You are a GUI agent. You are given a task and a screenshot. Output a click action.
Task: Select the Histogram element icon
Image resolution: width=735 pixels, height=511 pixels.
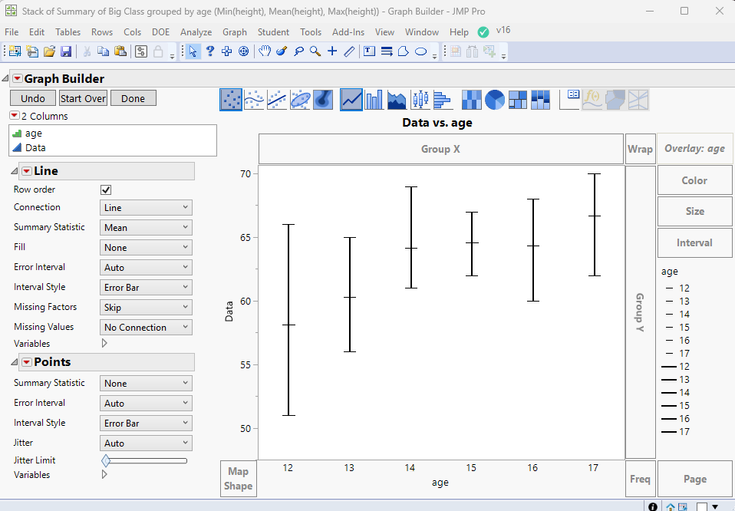(x=442, y=99)
